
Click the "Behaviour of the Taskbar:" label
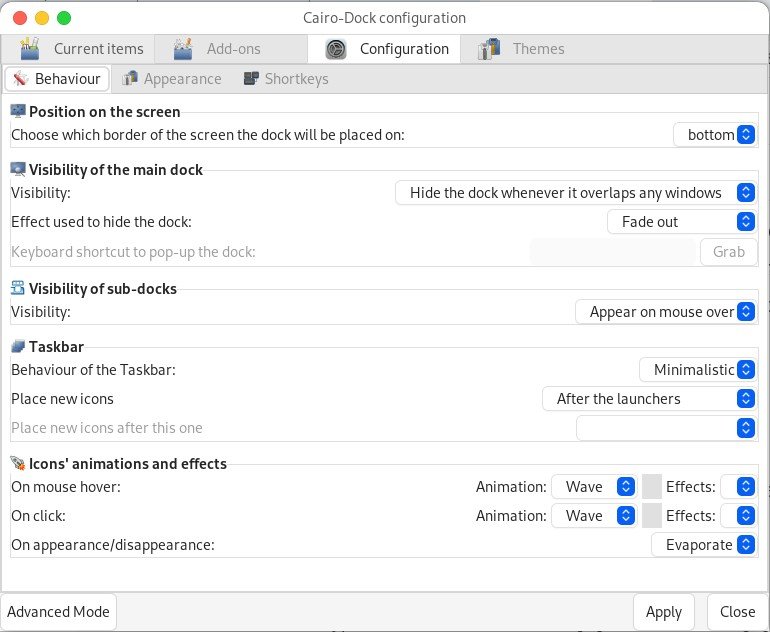93,369
